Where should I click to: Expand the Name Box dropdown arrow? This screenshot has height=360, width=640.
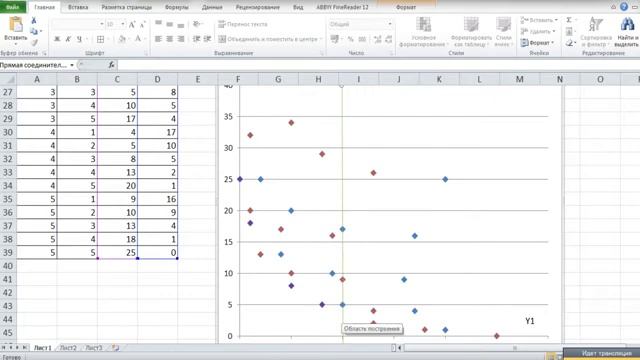click(x=72, y=65)
